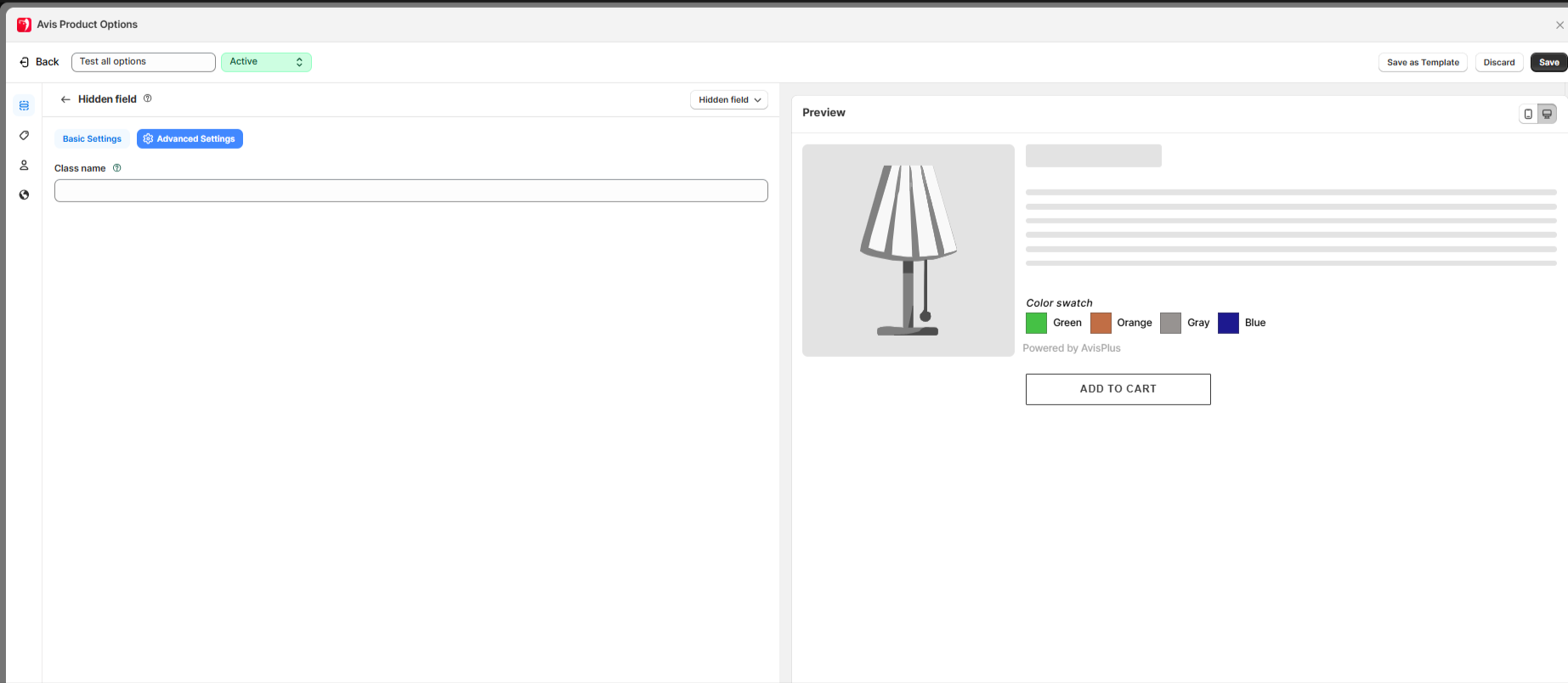Select the Advanced Settings tab

(x=190, y=139)
